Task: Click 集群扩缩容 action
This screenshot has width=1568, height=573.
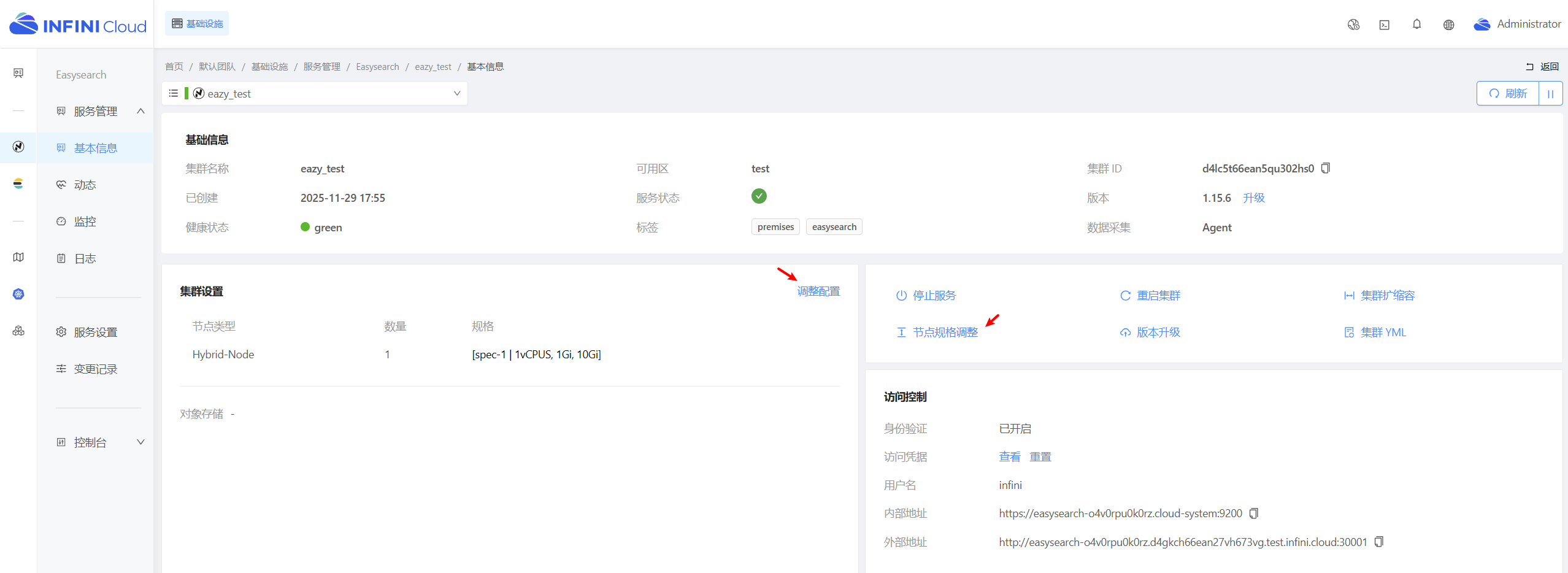Action: point(1380,296)
